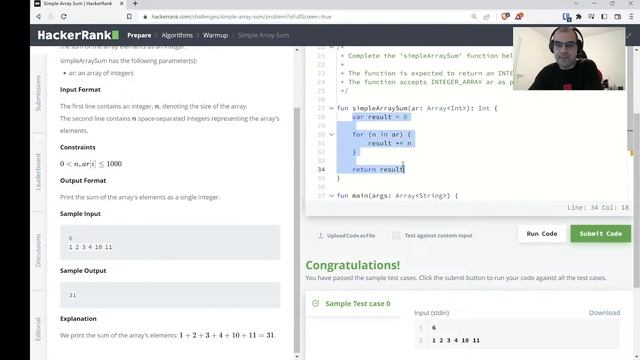This screenshot has height=360, width=640.
Task: Click the HackerRank logo
Action: point(78,35)
